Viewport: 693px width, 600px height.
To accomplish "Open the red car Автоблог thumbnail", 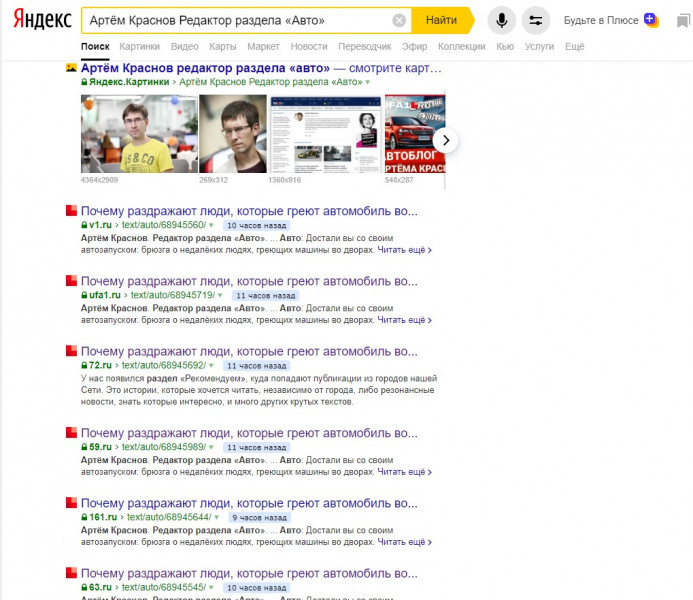I will (415, 134).
